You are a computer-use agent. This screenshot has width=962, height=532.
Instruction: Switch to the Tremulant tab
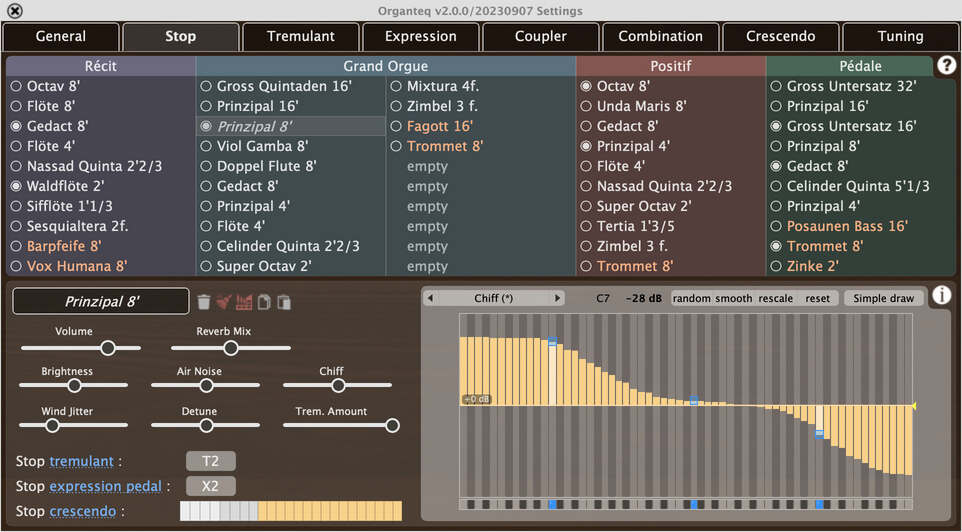tap(300, 36)
